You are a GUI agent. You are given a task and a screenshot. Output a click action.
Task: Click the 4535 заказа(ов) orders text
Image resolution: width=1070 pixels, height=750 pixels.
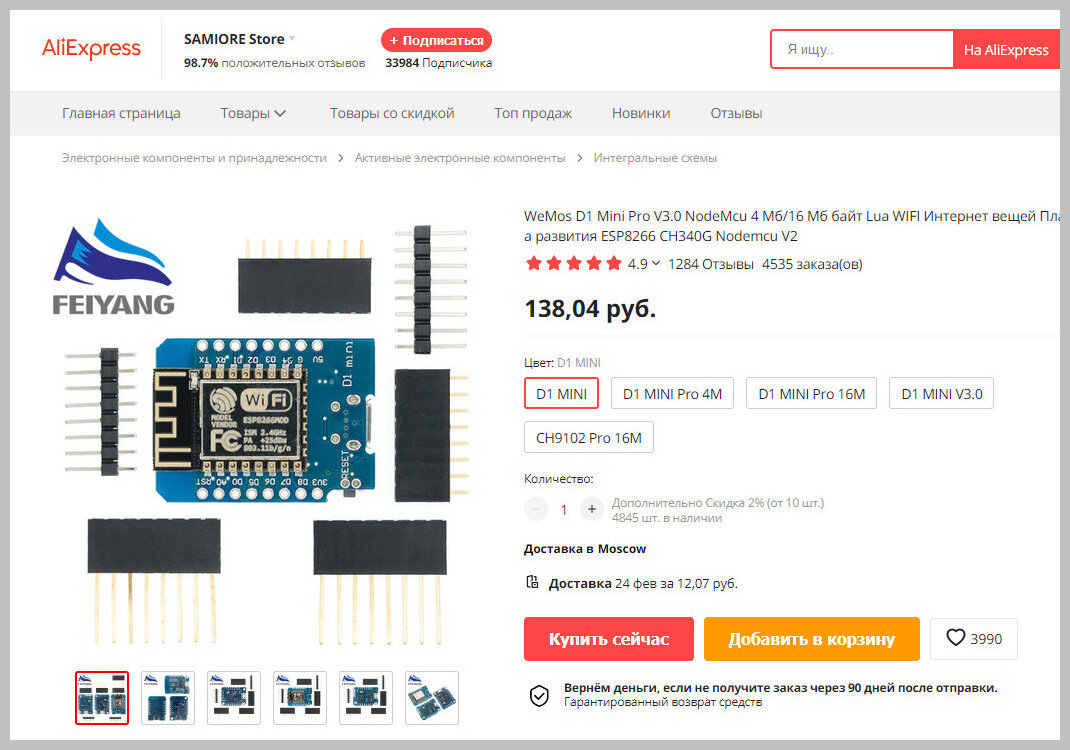click(812, 264)
